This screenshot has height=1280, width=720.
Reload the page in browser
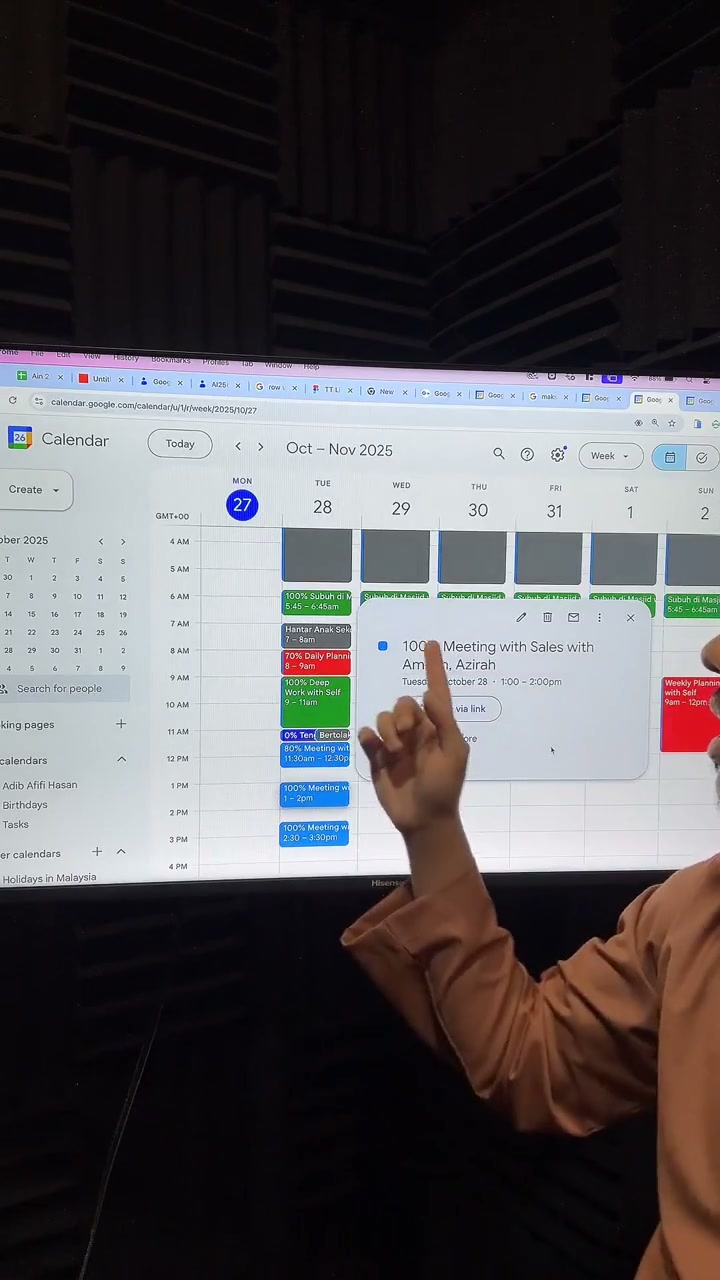tap(12, 401)
